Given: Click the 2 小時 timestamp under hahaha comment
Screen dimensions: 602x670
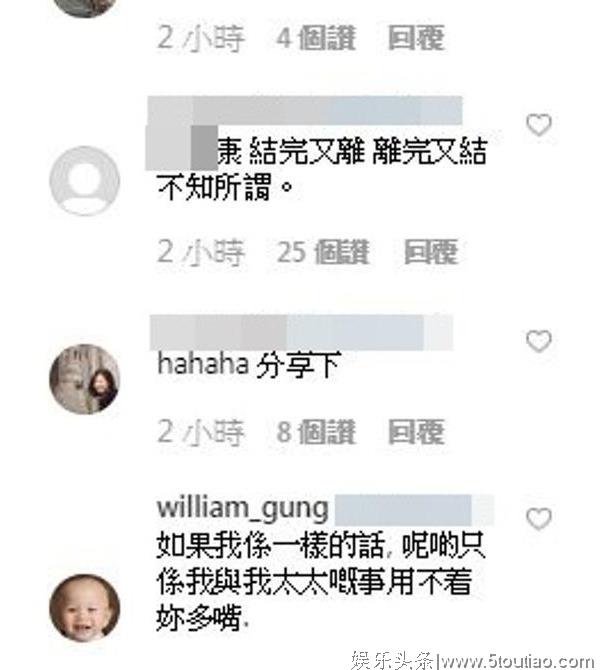Looking at the screenshot, I should (201, 432).
